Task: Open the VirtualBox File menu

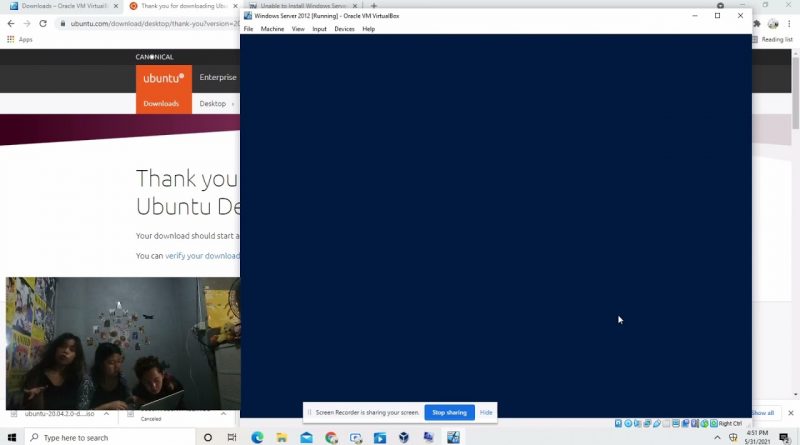Action: pos(248,29)
